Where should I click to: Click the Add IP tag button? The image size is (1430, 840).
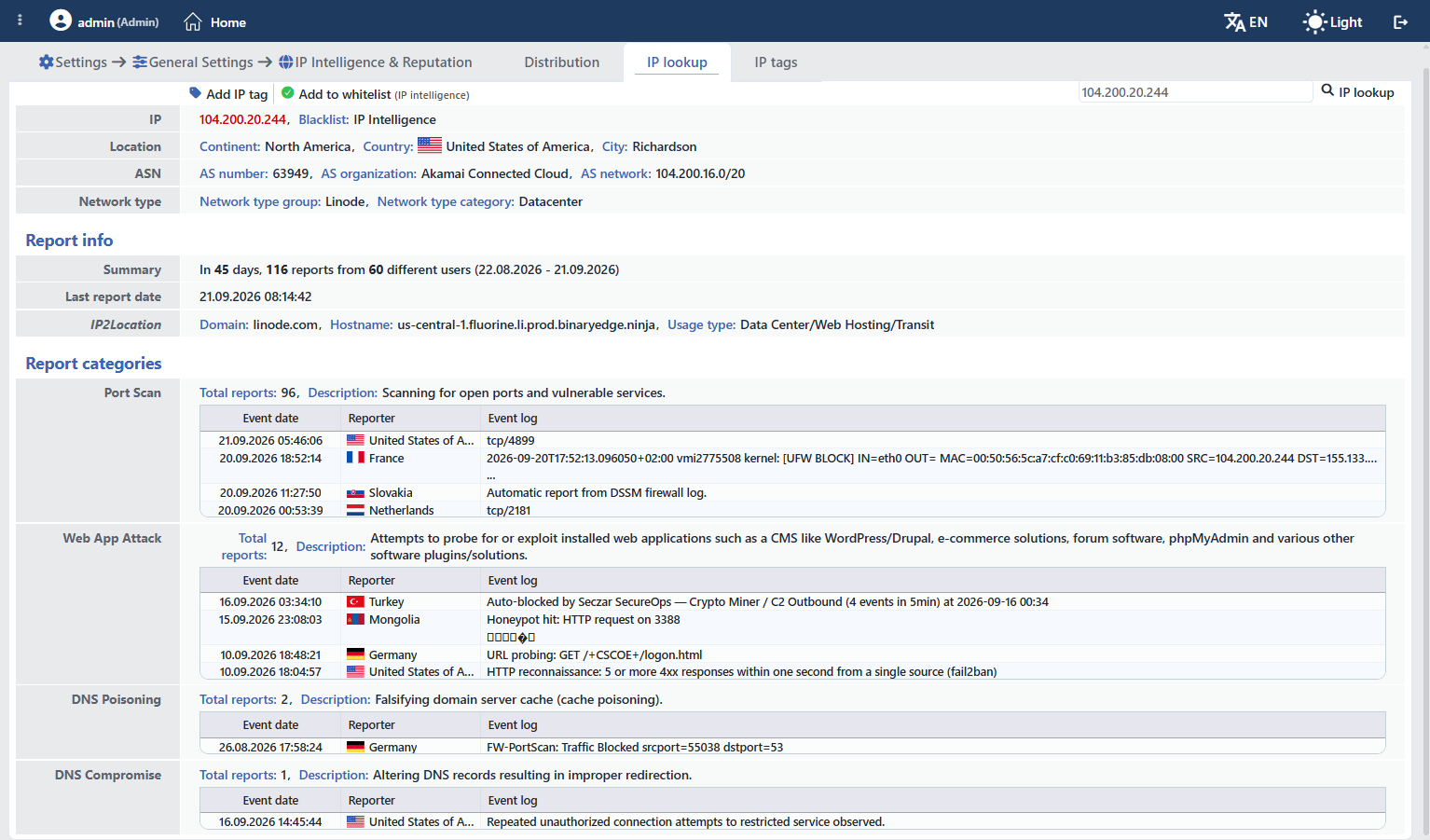228,93
